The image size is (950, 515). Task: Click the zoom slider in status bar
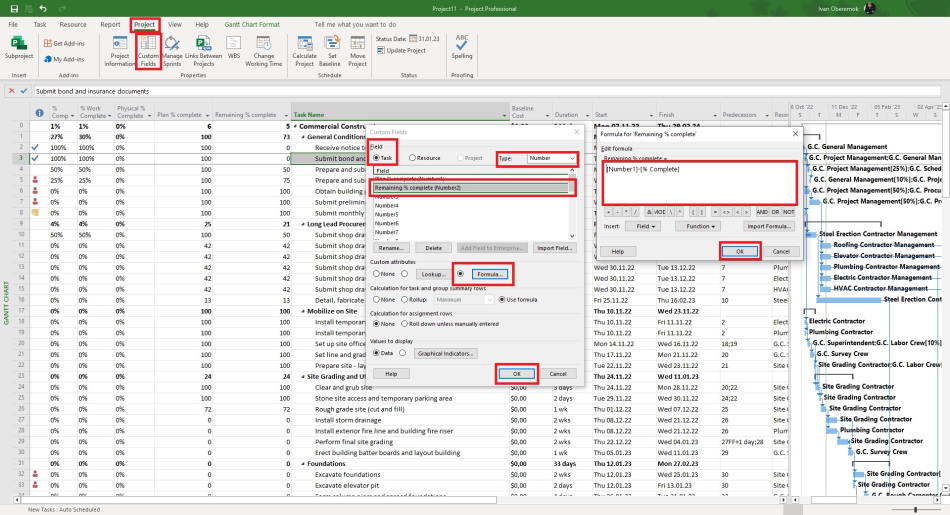915,510
